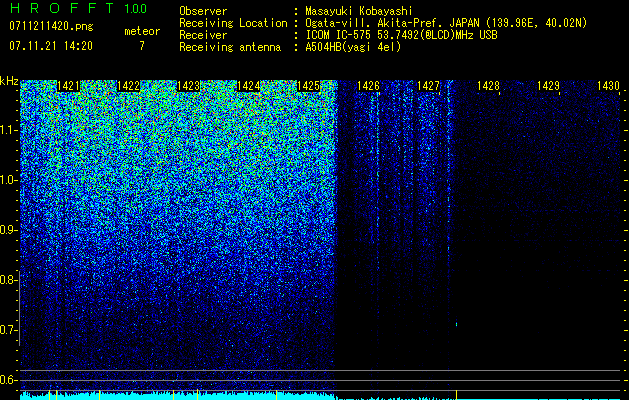Click the 1422 time marker
This screenshot has height=400, width=629.
click(x=128, y=86)
